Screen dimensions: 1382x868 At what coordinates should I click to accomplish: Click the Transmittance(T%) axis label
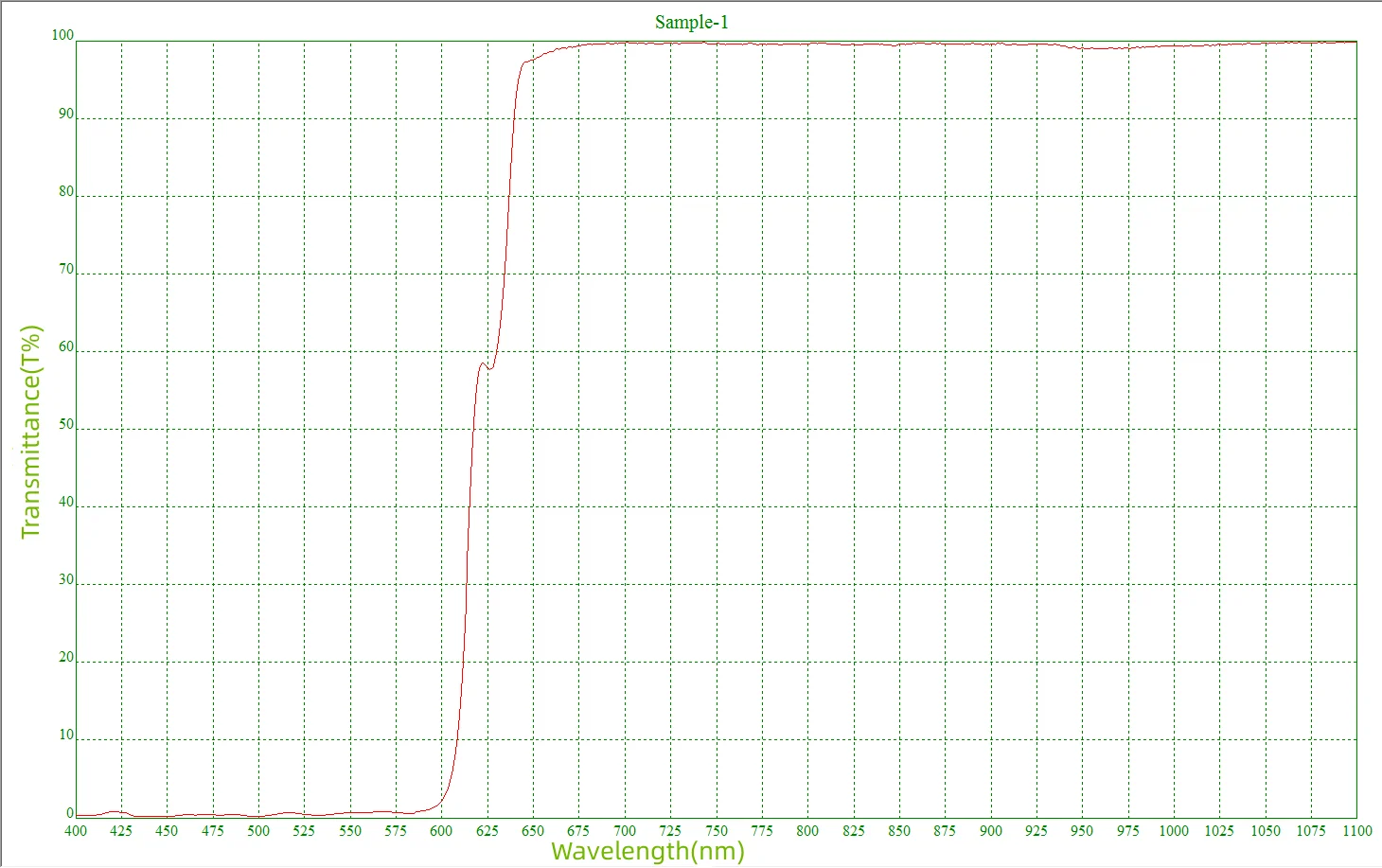point(31,432)
